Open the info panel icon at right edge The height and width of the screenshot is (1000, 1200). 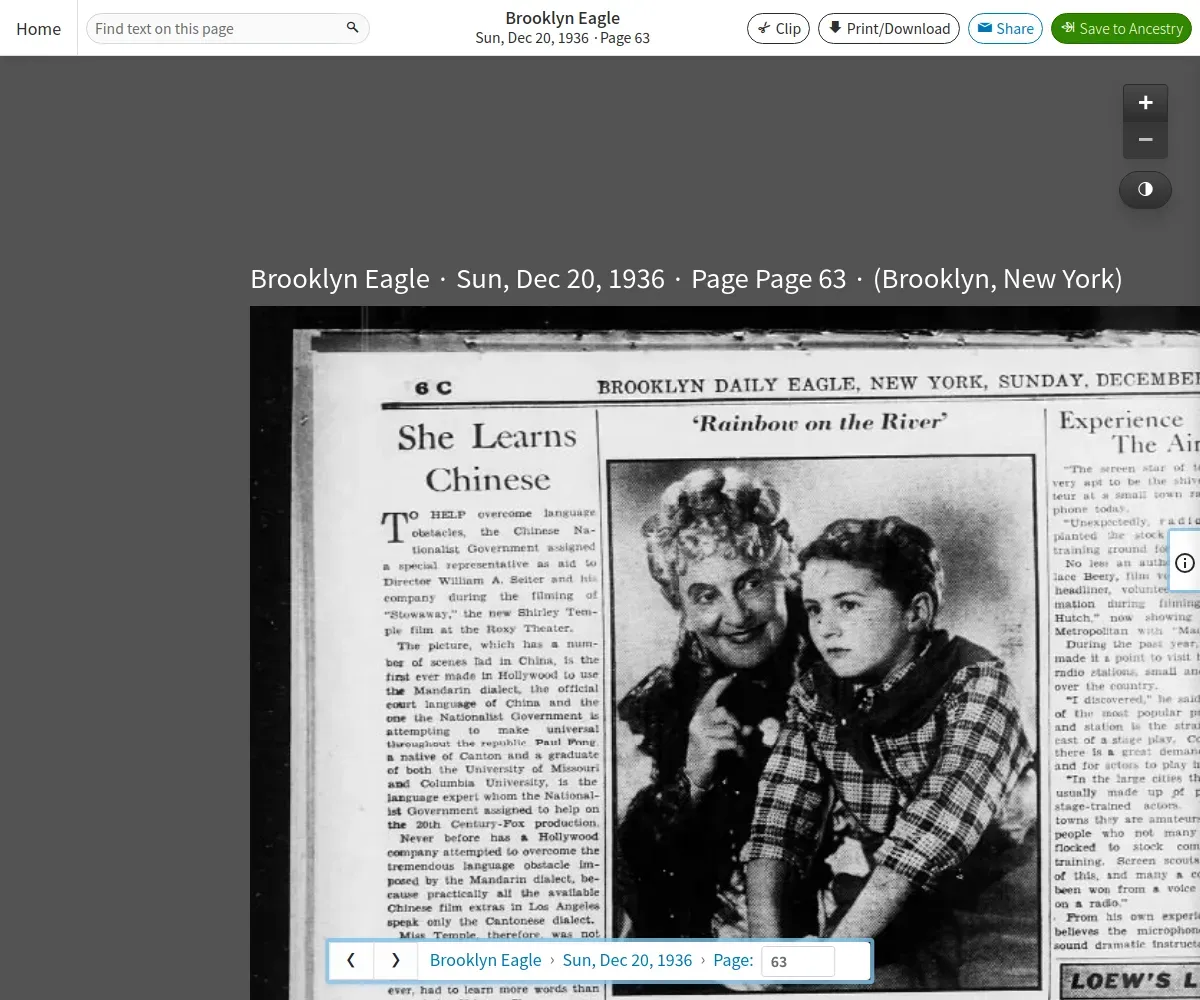[1185, 563]
